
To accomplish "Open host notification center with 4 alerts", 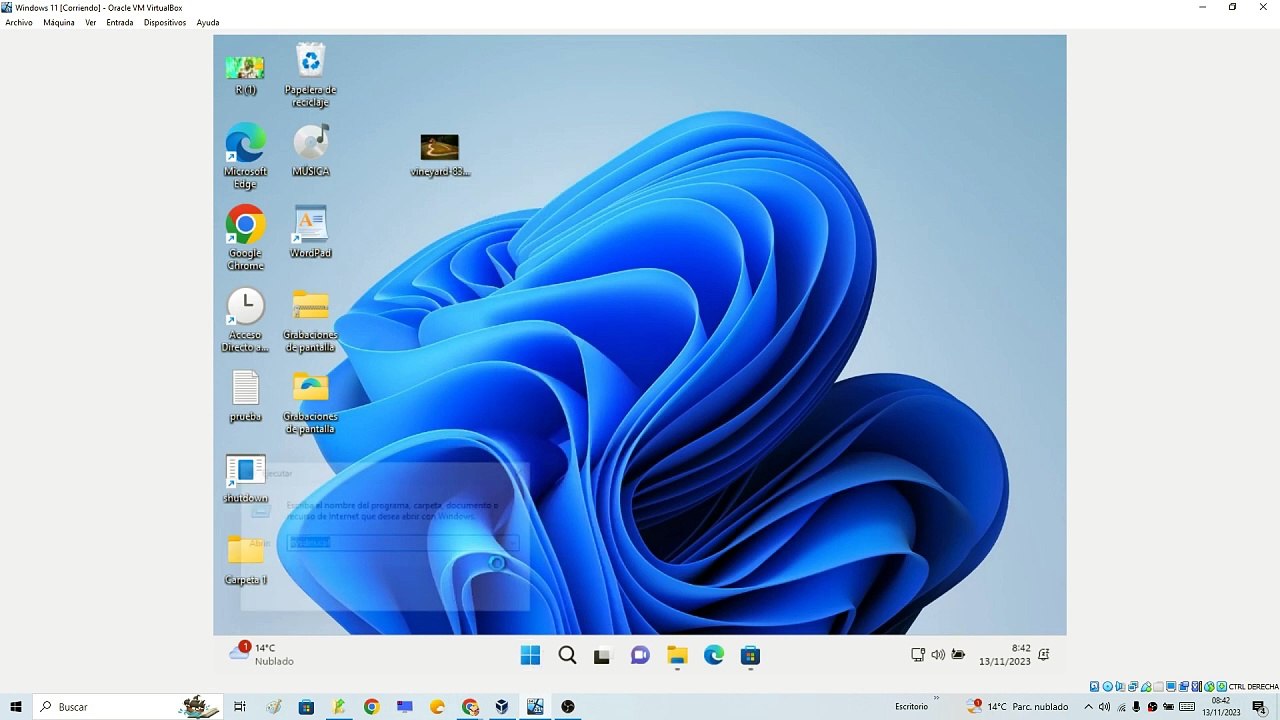I will tap(1259, 707).
